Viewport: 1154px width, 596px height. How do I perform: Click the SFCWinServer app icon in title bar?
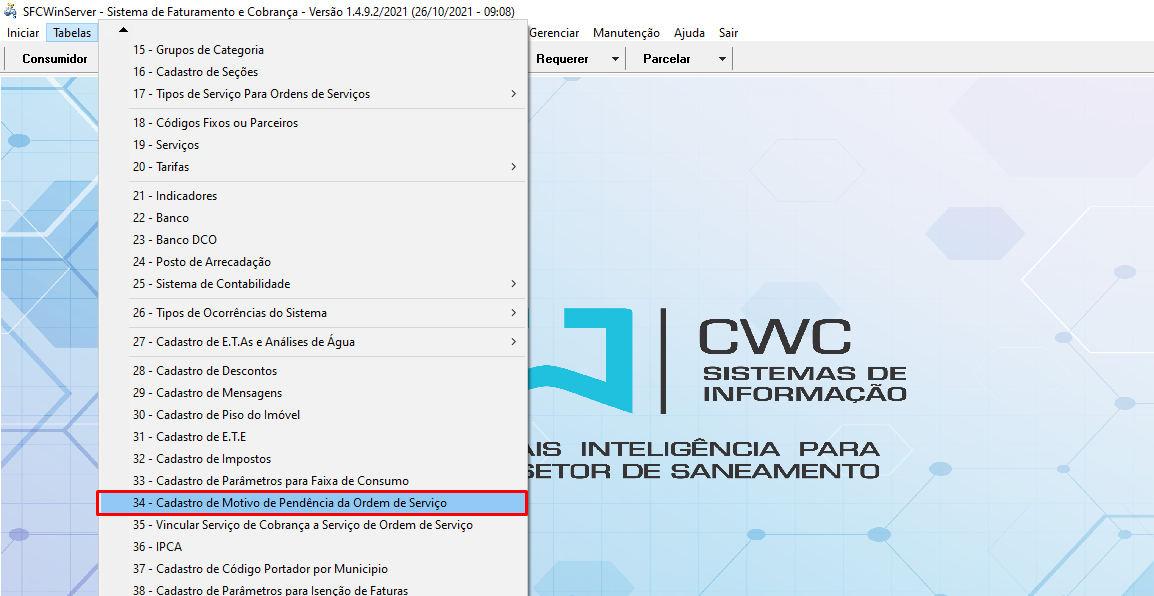pyautogui.click(x=11, y=12)
